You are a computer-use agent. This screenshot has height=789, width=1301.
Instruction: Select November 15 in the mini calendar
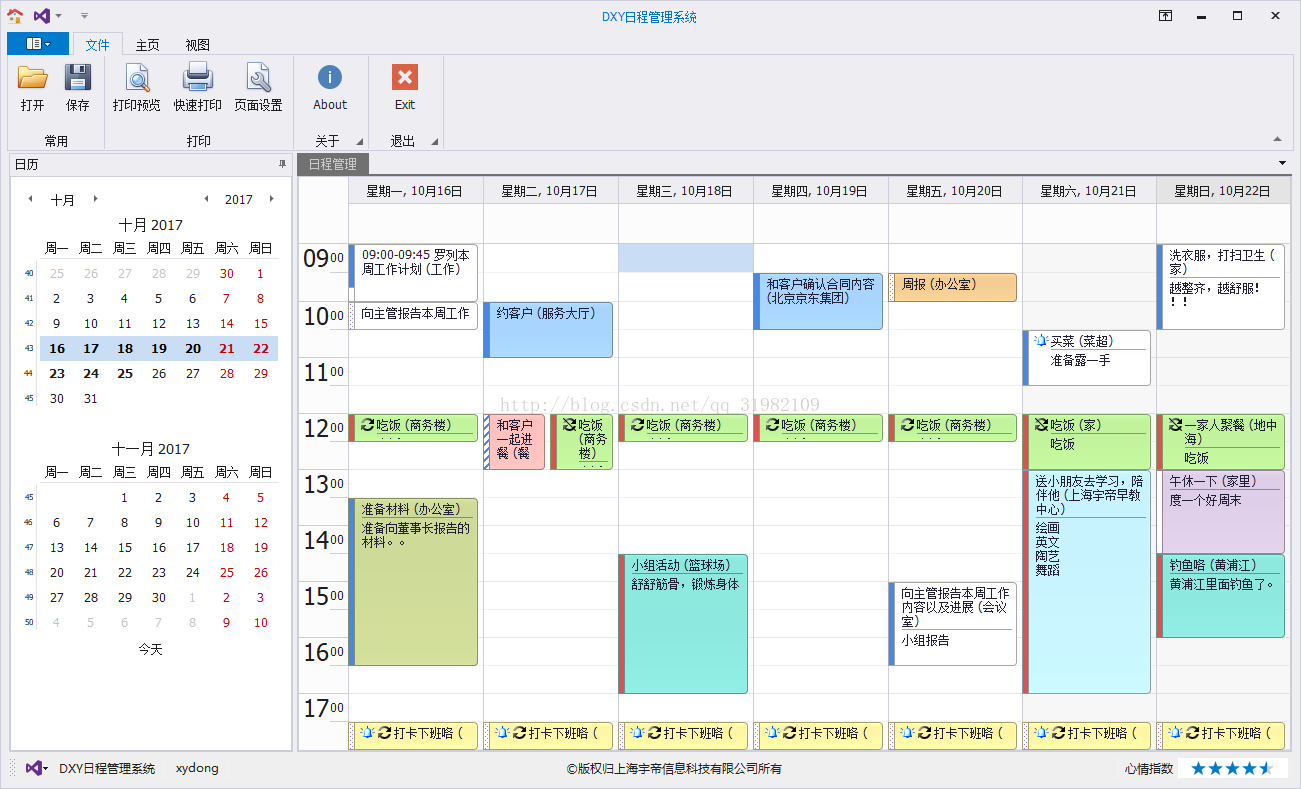[x=125, y=547]
